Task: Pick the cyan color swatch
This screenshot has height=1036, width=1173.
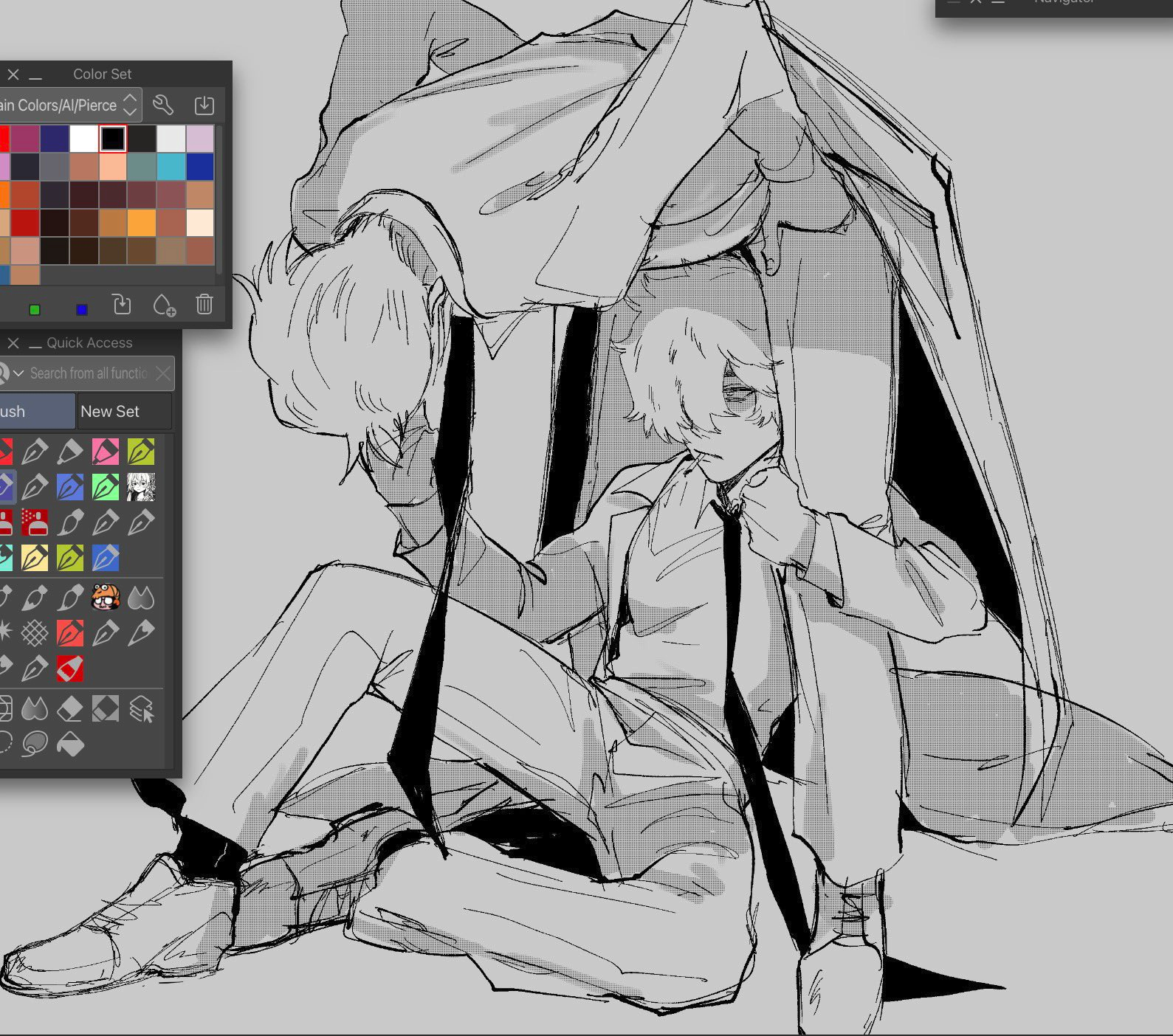Action: point(171,167)
